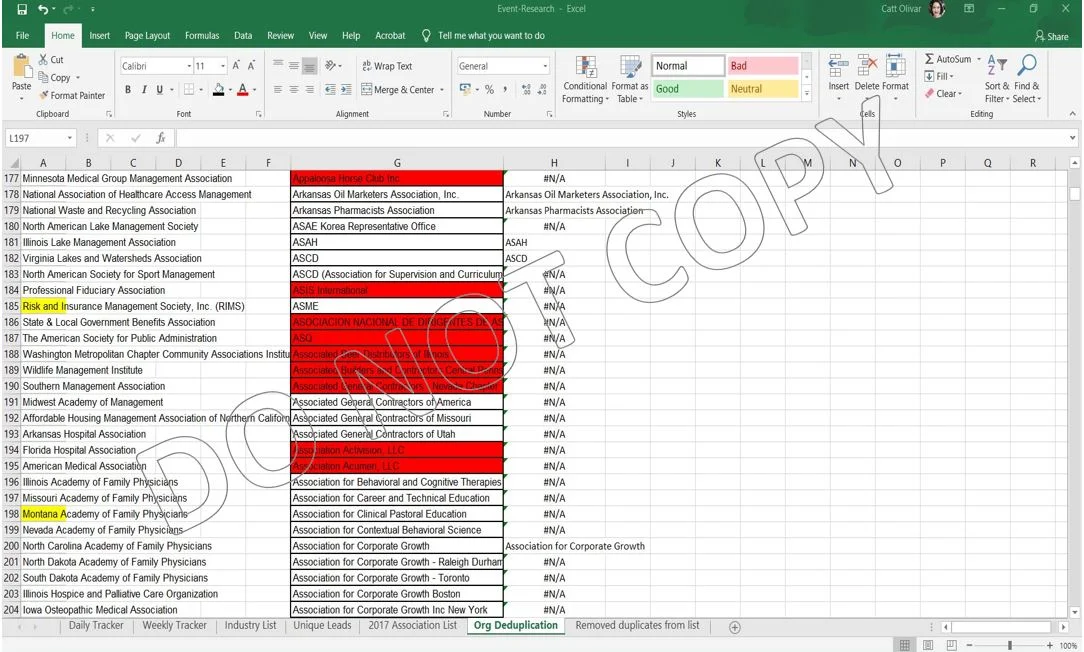
Task: Increase indent icon
Action: point(346,89)
